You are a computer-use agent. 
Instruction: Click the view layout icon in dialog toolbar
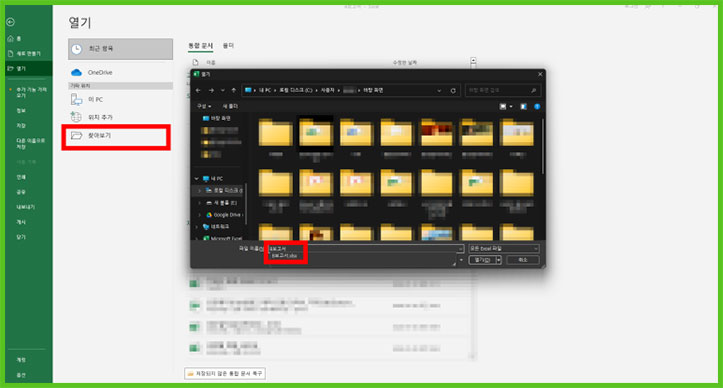[x=503, y=107]
